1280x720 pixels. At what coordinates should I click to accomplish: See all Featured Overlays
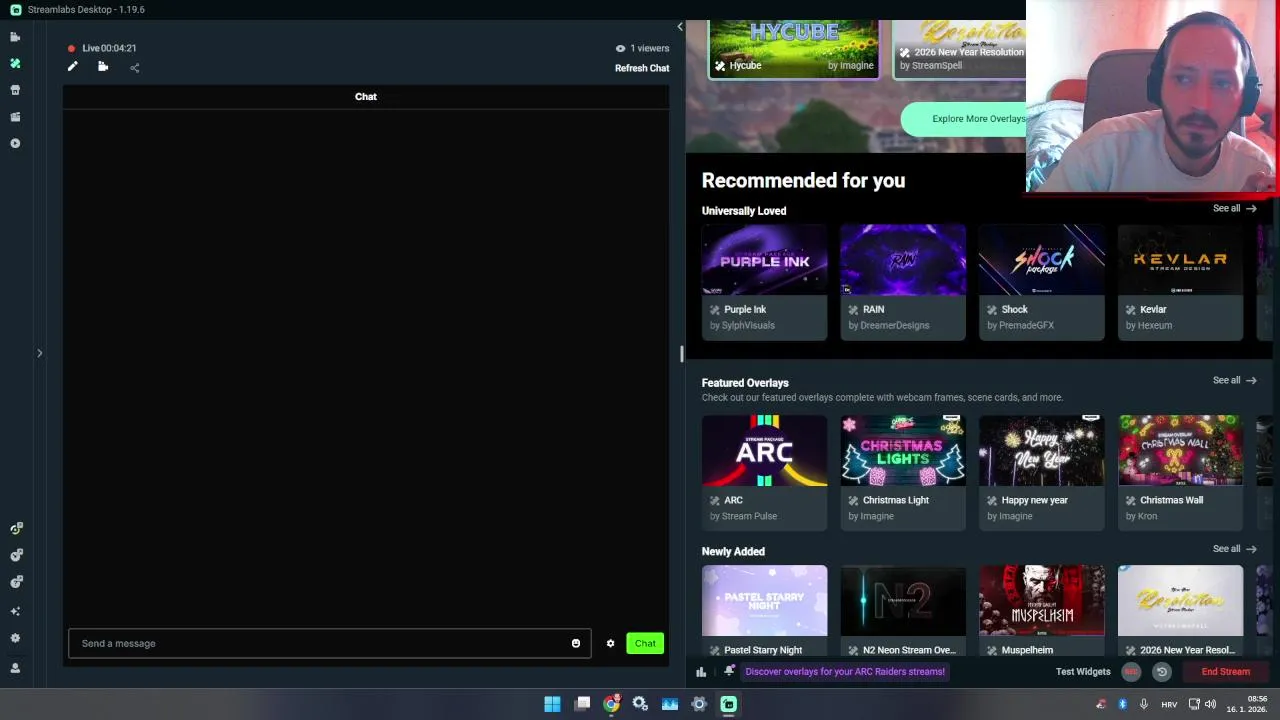pyautogui.click(x=1234, y=380)
